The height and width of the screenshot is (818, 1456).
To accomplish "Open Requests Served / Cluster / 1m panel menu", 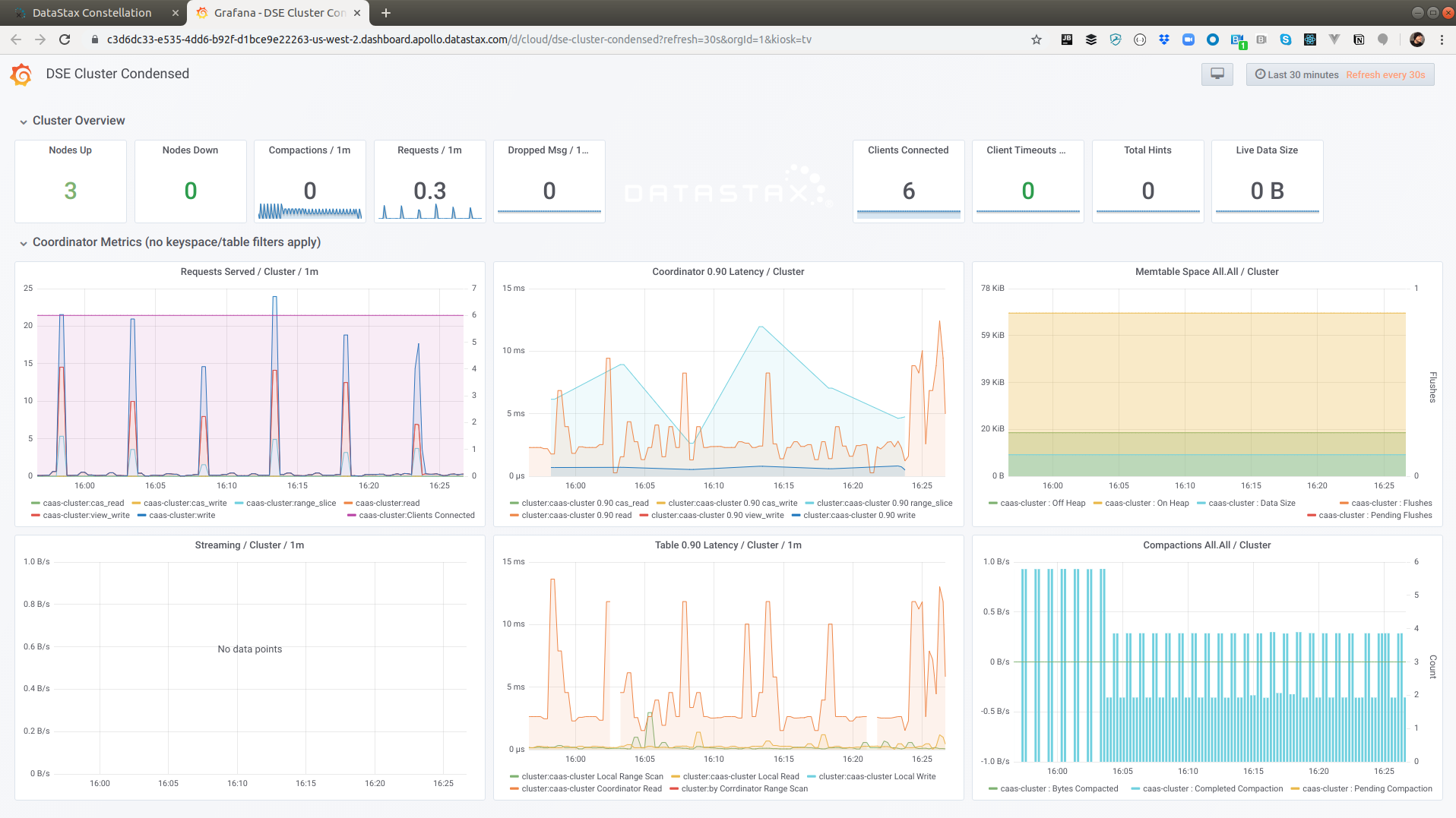I will tap(249, 272).
